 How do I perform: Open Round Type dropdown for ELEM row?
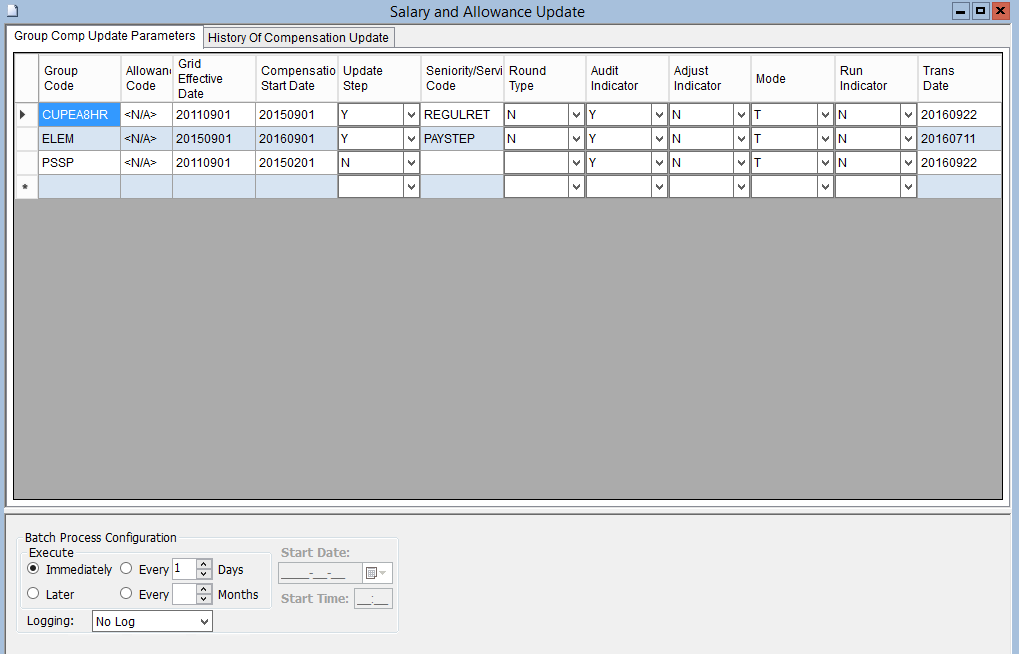pyautogui.click(x=576, y=139)
